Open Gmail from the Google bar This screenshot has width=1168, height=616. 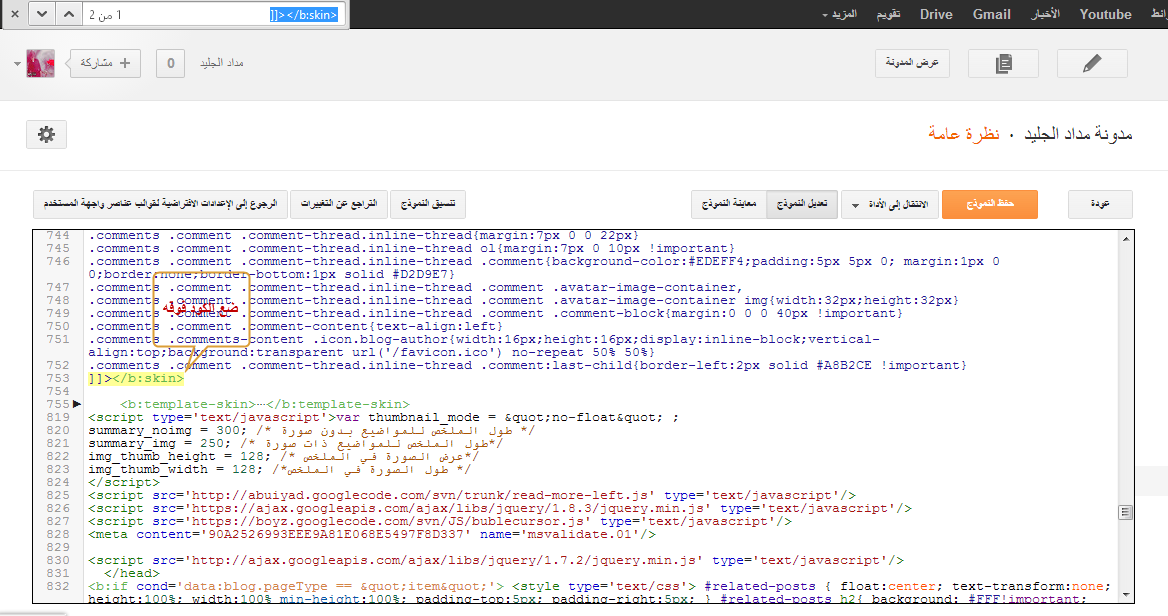coord(991,15)
